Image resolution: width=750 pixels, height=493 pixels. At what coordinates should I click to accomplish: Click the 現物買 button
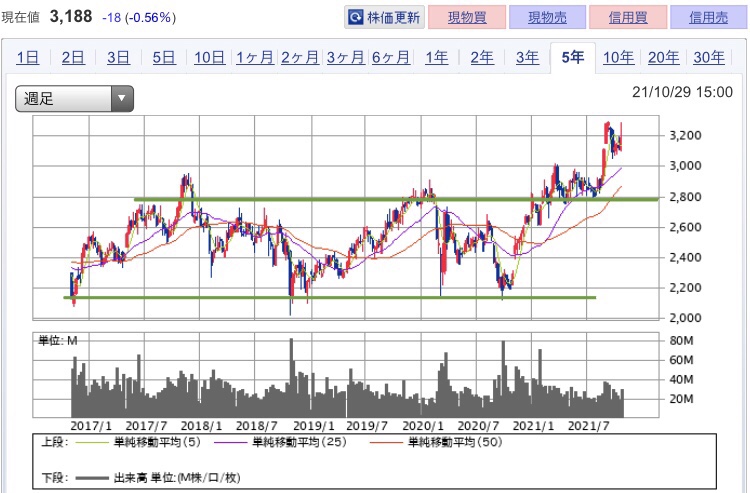click(x=467, y=18)
